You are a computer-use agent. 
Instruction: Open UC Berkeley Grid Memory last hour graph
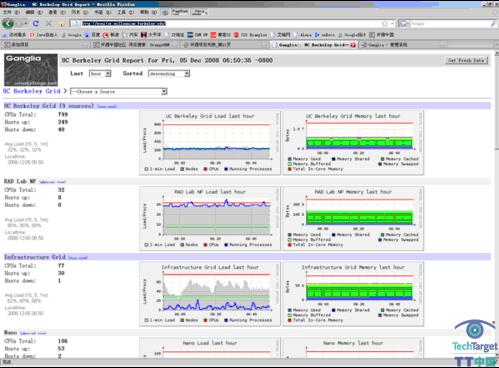pos(353,143)
